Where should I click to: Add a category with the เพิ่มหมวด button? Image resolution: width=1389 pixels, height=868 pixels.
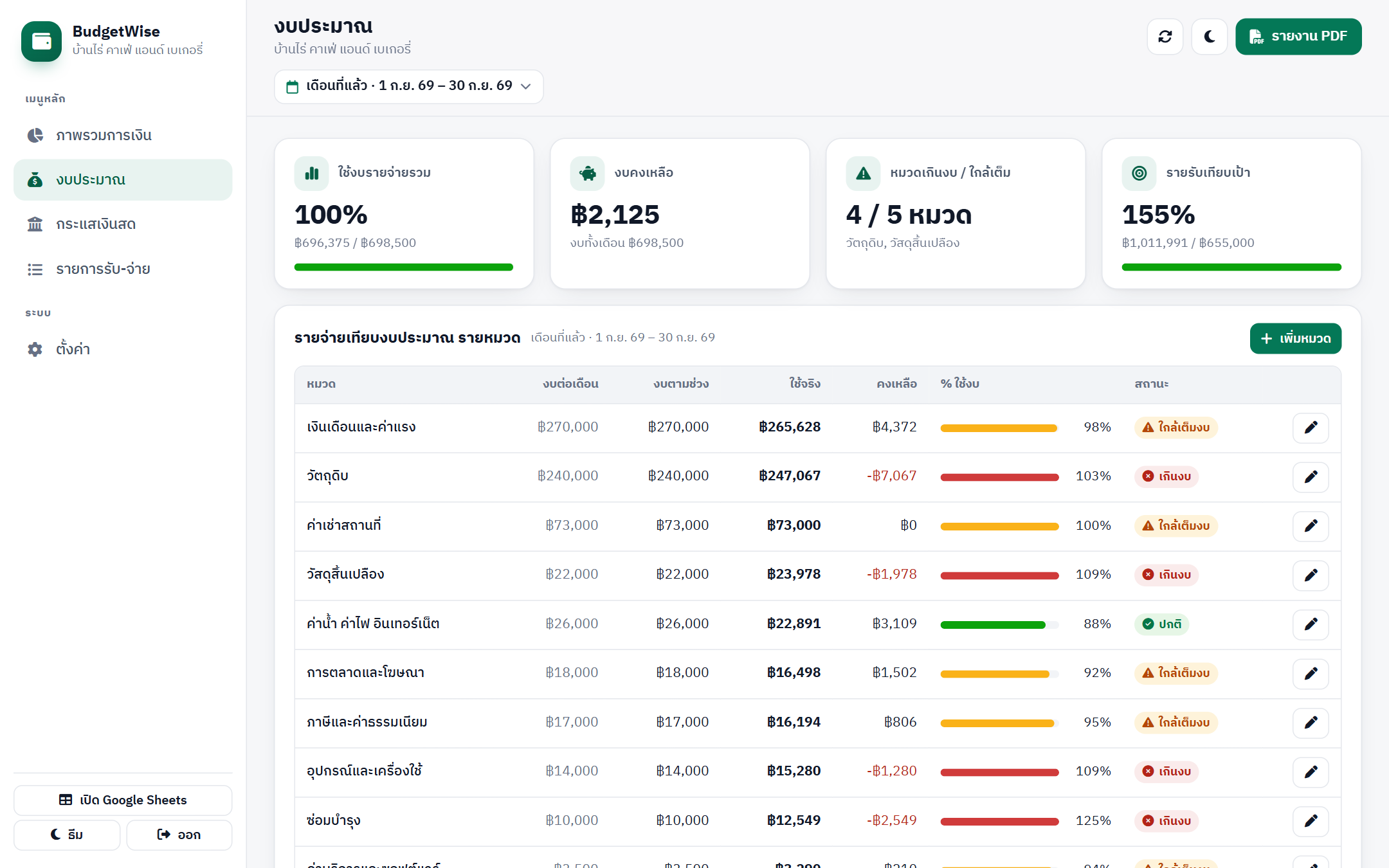(1295, 338)
